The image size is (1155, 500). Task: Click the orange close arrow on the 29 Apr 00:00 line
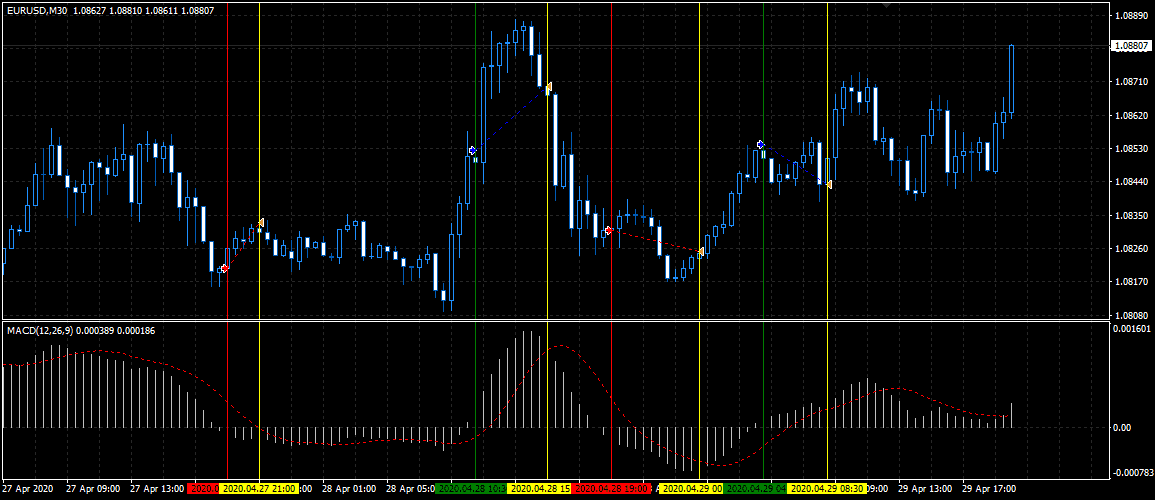point(701,253)
